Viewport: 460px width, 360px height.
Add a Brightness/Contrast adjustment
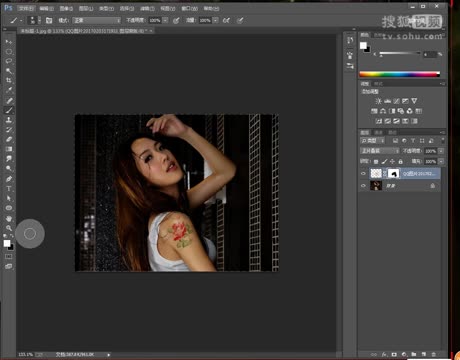378,101
